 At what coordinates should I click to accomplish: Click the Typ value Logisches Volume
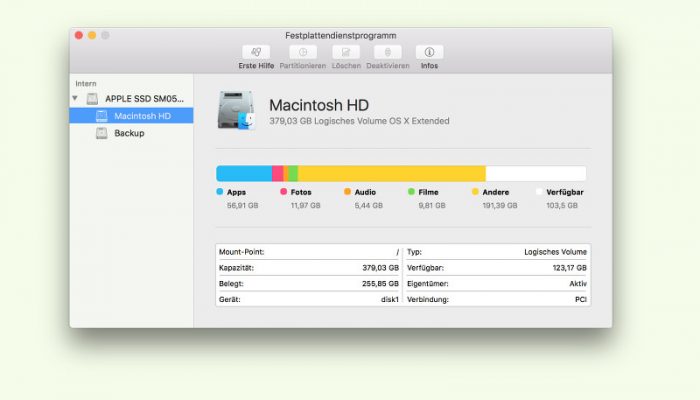[555, 252]
